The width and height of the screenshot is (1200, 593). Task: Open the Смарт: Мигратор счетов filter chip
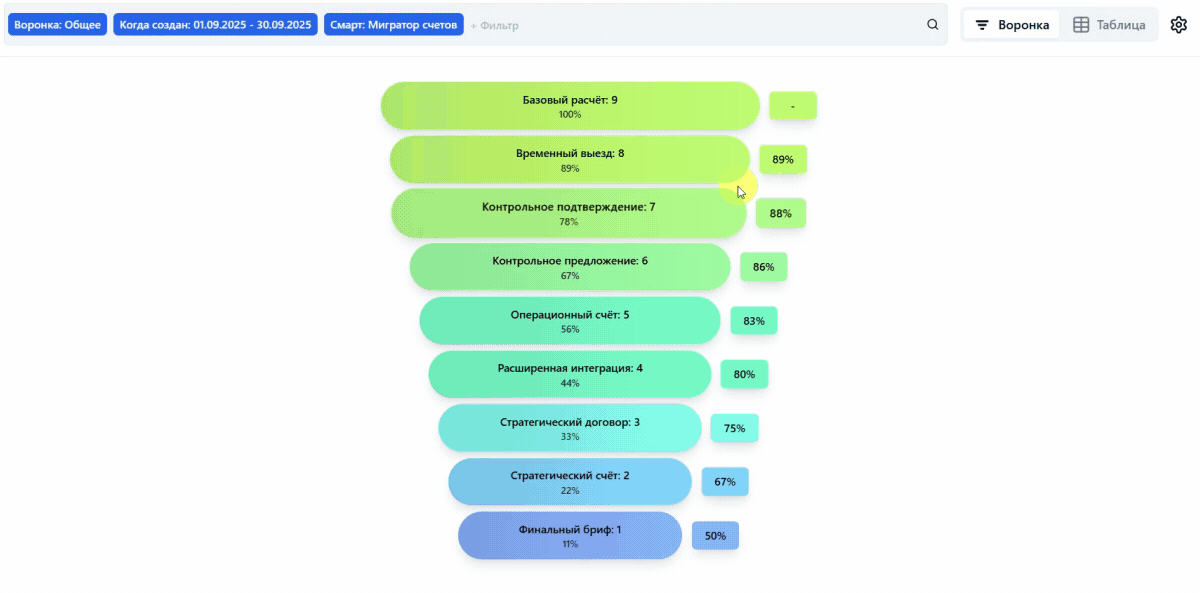(394, 25)
